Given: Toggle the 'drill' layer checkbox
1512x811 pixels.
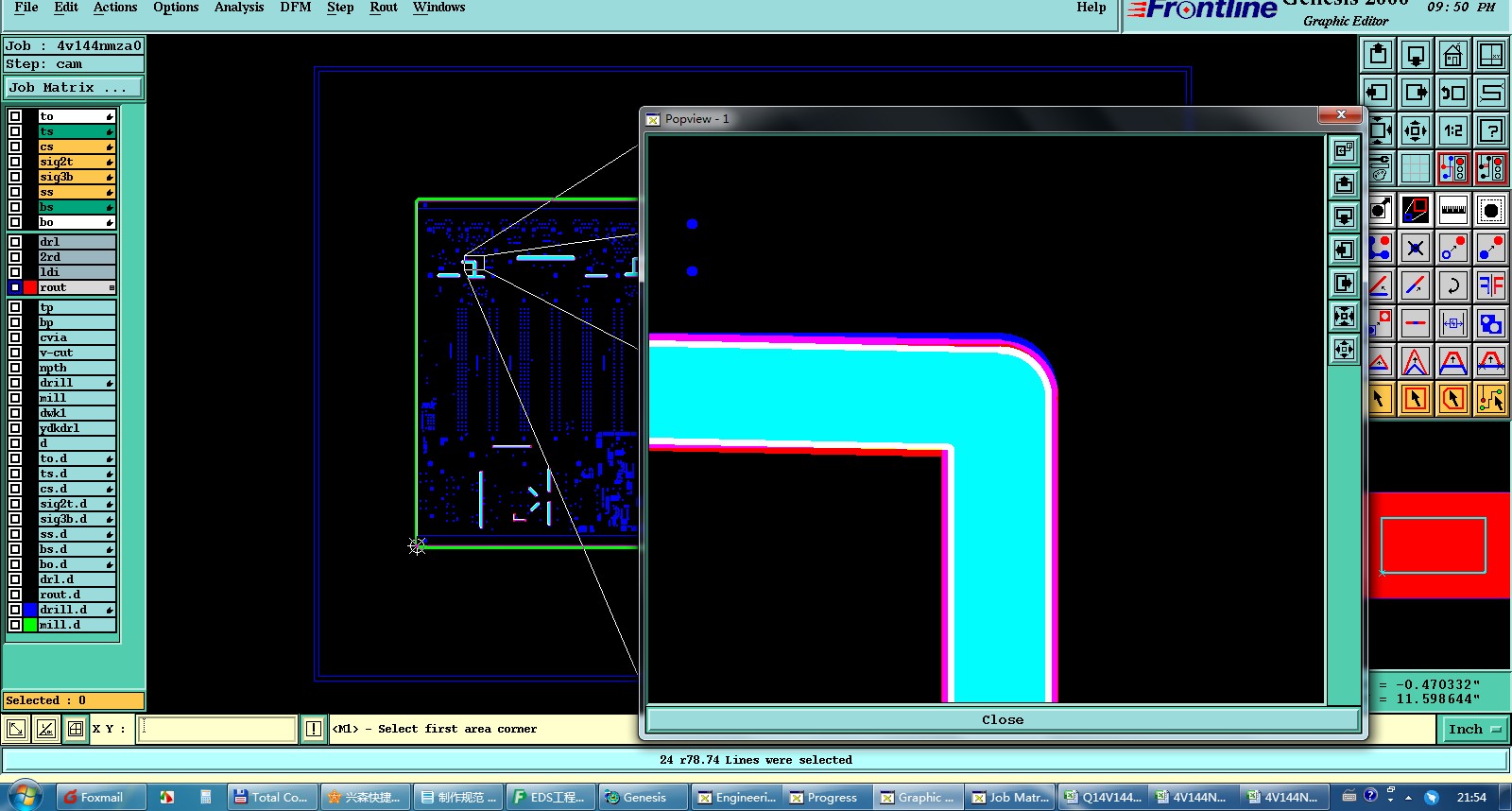Looking at the screenshot, I should click(x=15, y=383).
